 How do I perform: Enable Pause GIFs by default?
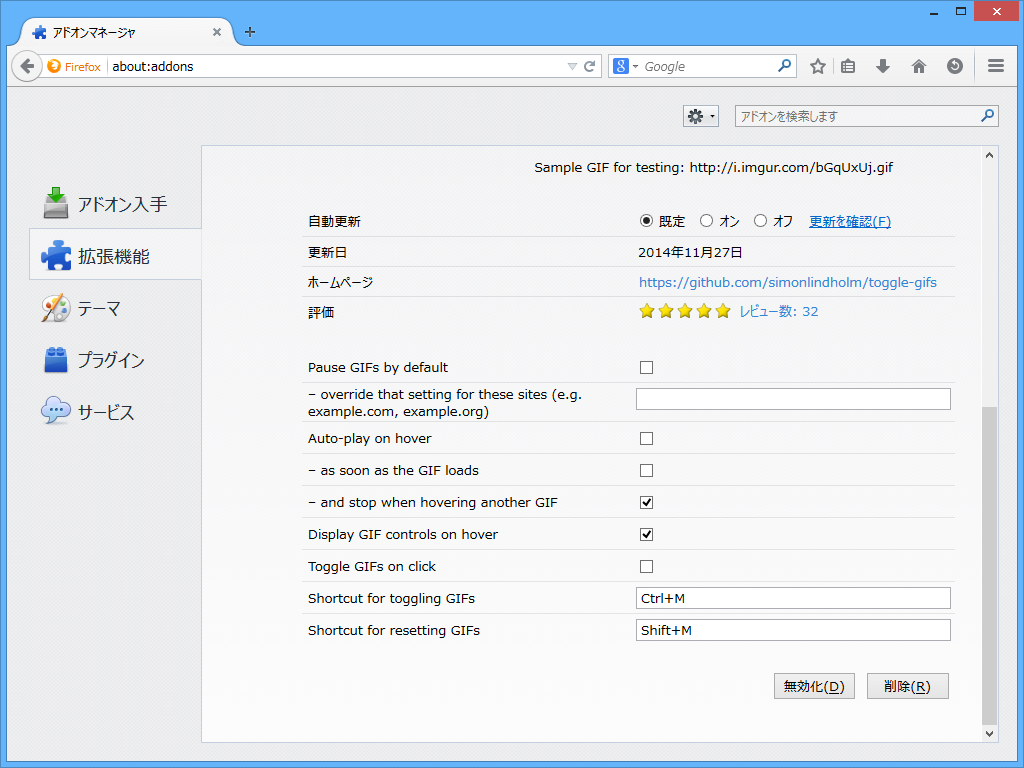(645, 367)
